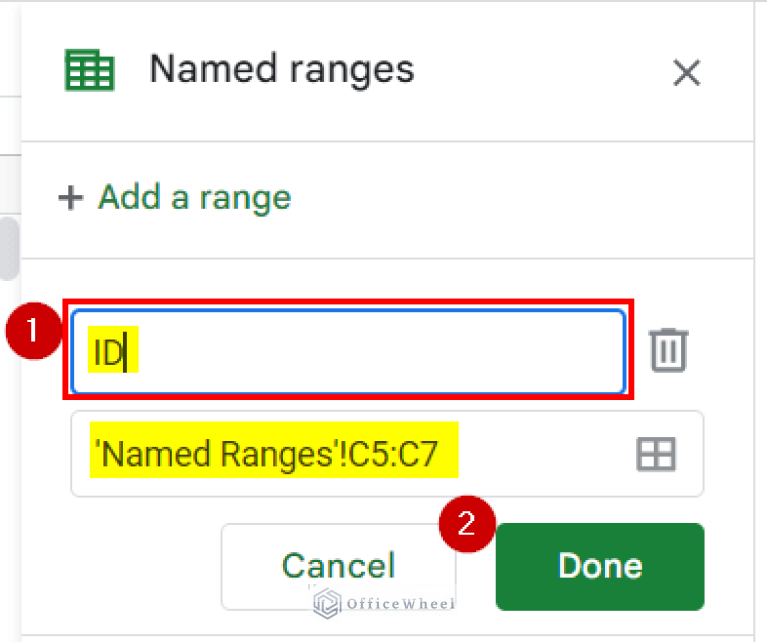Open the select data range grid icon
The width and height of the screenshot is (767, 642).
[x=656, y=455]
